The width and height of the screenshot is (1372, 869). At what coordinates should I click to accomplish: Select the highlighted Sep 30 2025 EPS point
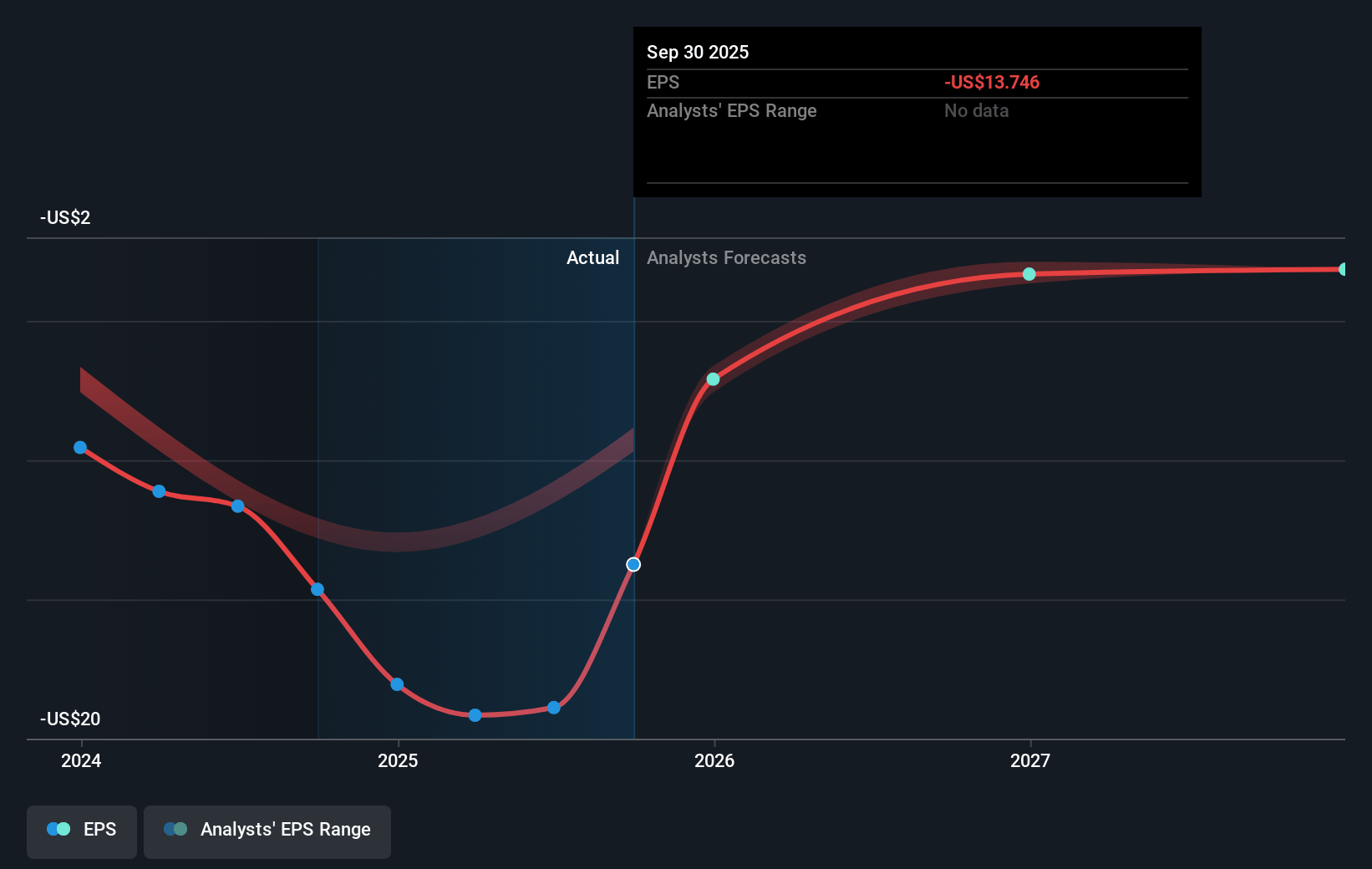[x=633, y=565]
